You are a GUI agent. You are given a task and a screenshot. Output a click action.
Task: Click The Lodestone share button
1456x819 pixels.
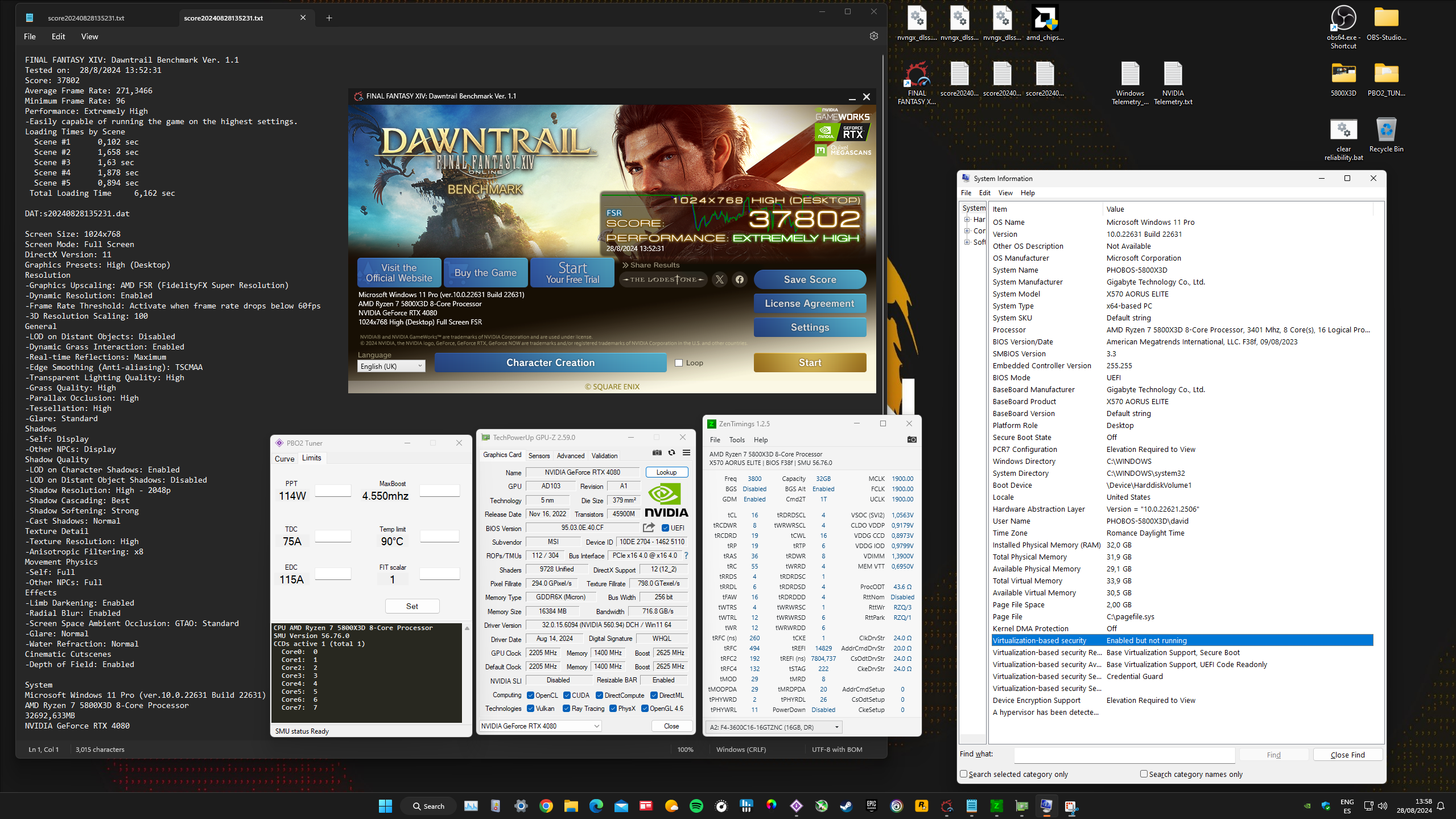[x=663, y=279]
